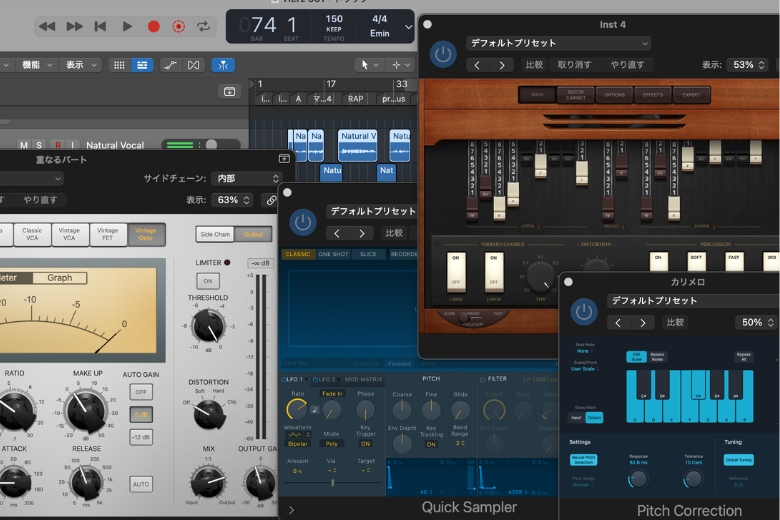Select the Classic VCA compressor tab
Image resolution: width=780 pixels, height=520 pixels.
coord(32,234)
